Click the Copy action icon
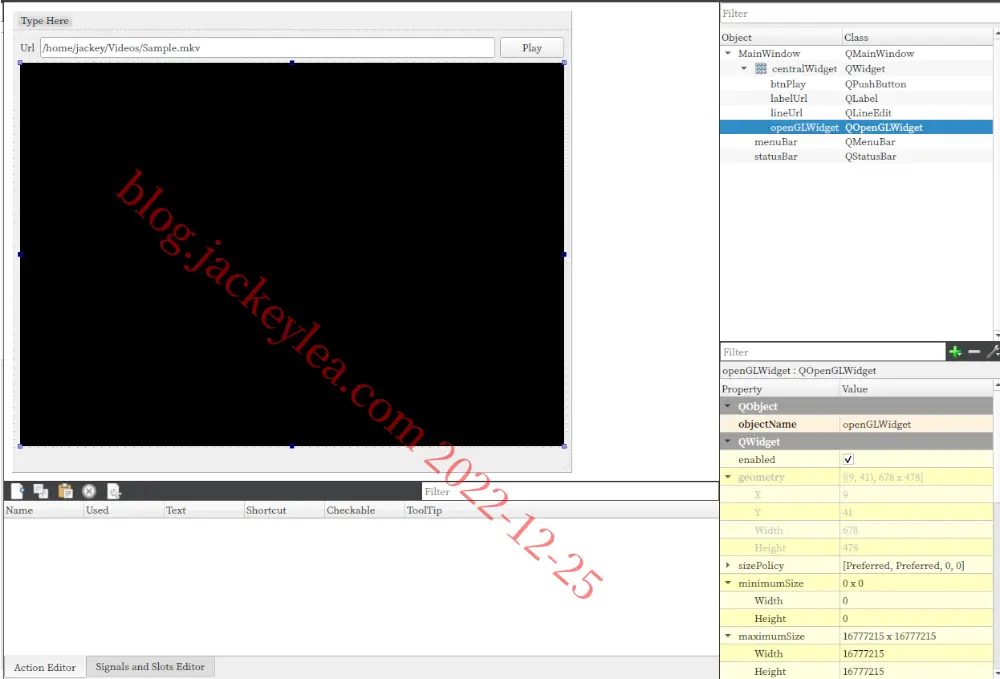1000x679 pixels. (x=41, y=491)
